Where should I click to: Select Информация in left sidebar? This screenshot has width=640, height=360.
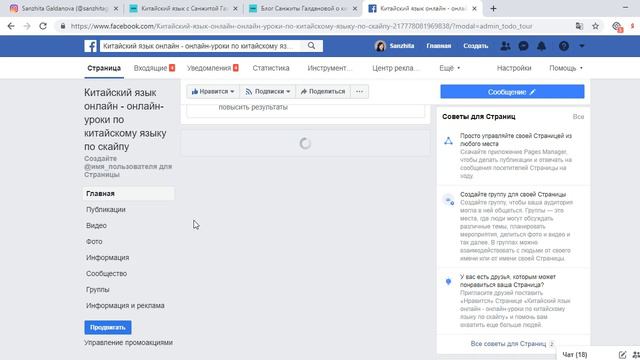[x=107, y=258]
